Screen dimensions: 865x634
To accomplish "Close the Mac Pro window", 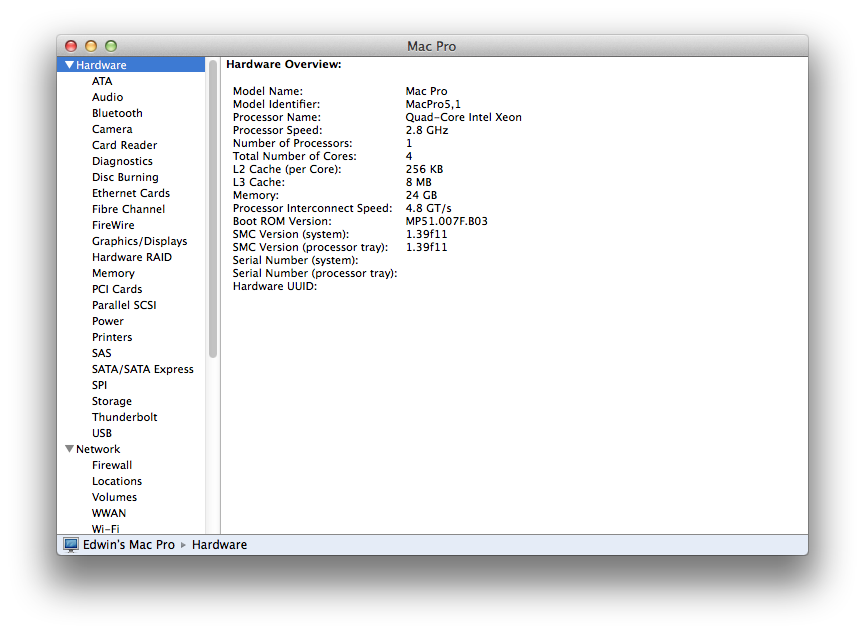I will pos(71,46).
